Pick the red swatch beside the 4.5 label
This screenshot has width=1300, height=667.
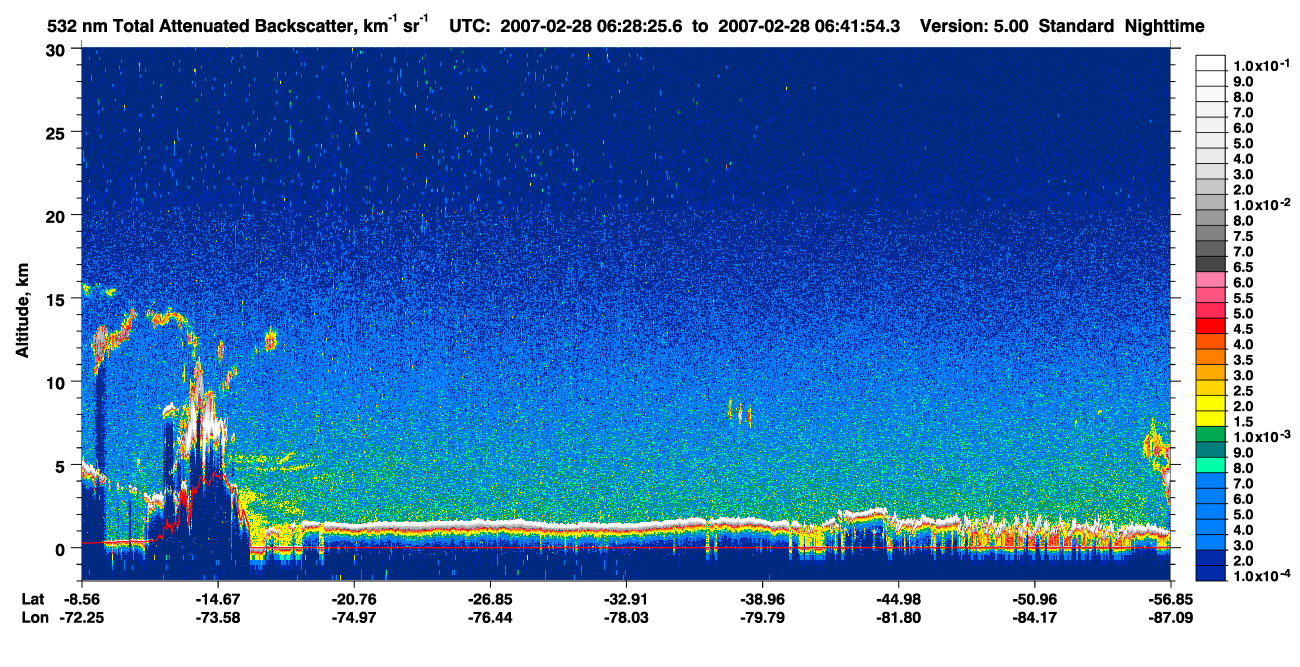pyautogui.click(x=1211, y=327)
